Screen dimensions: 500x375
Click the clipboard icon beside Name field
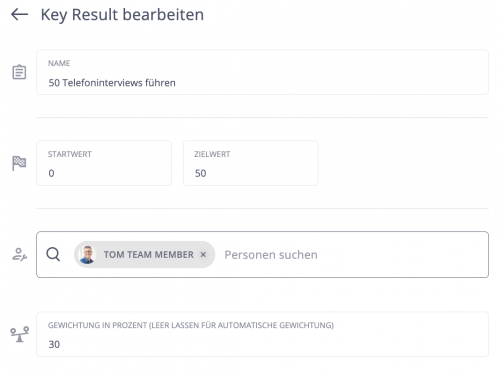[x=19, y=72]
